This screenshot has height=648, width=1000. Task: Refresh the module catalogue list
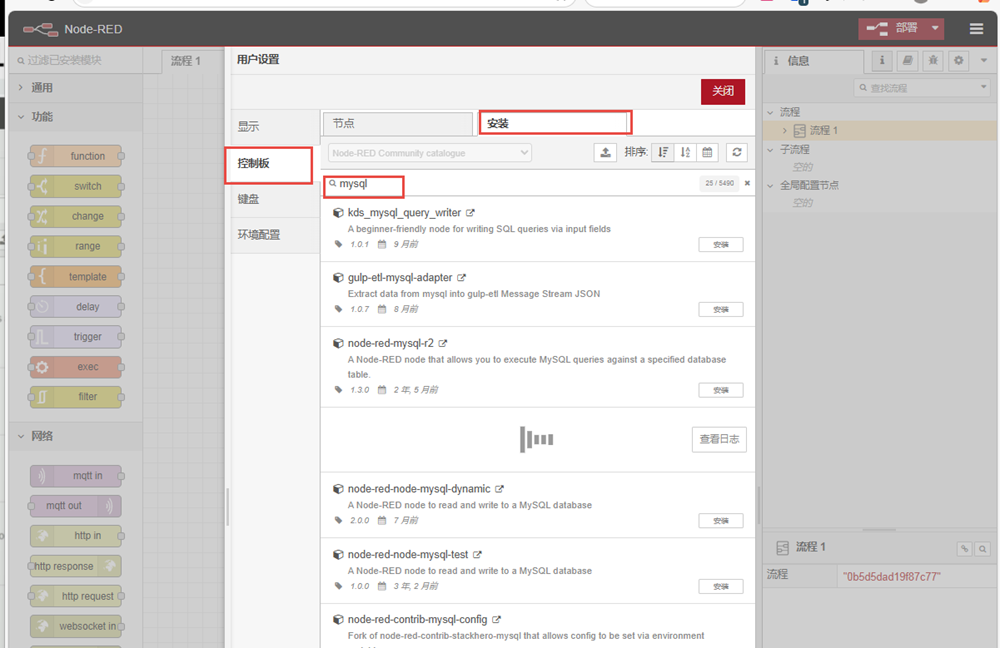(737, 152)
